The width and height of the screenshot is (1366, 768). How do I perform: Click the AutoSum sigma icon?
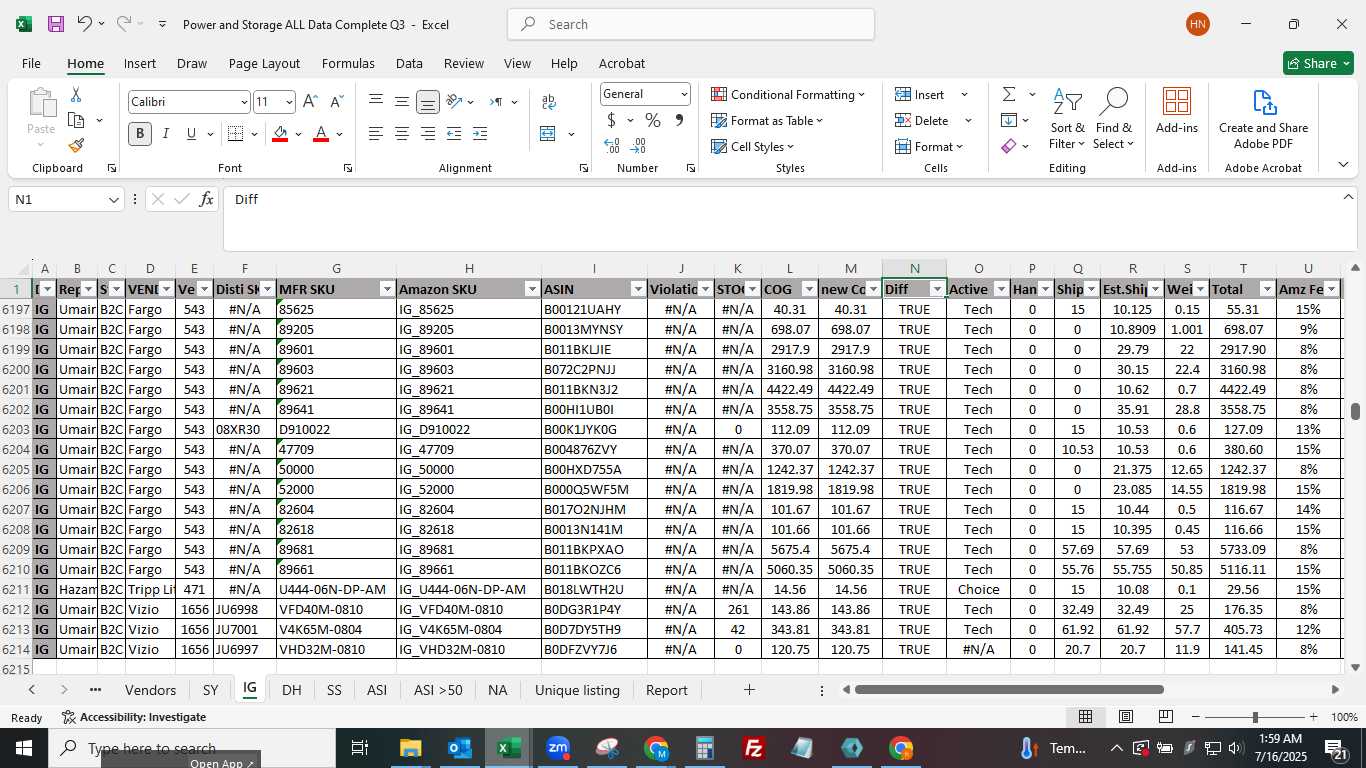pyautogui.click(x=1009, y=94)
